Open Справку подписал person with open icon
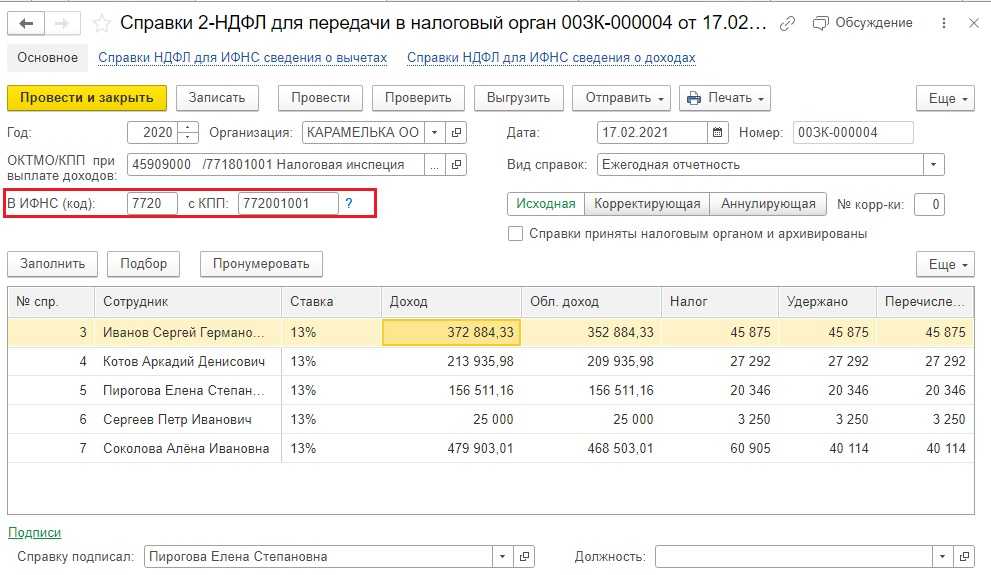 [x=524, y=557]
